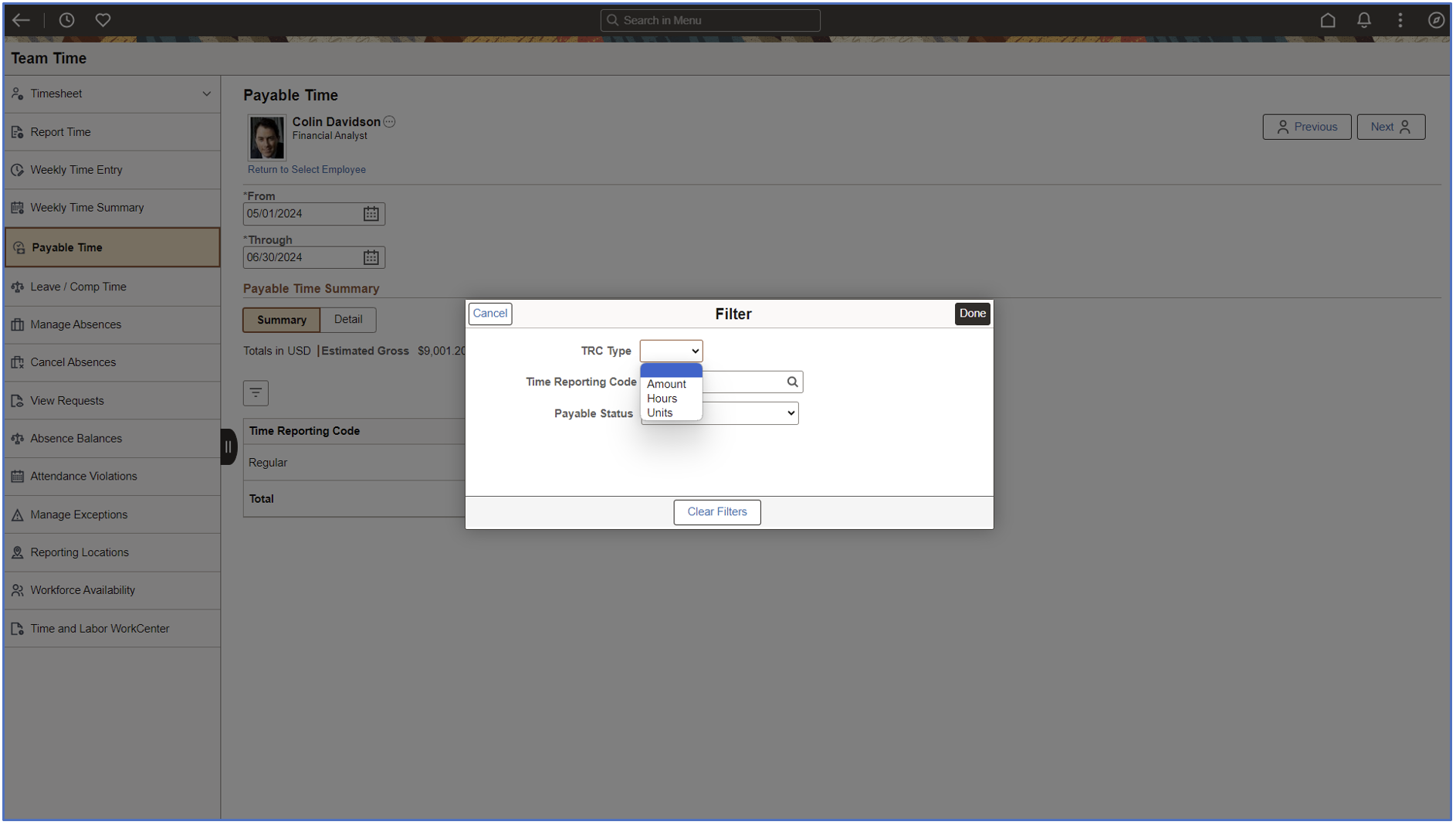Collapse the left sidebar using the handle

[x=228, y=446]
